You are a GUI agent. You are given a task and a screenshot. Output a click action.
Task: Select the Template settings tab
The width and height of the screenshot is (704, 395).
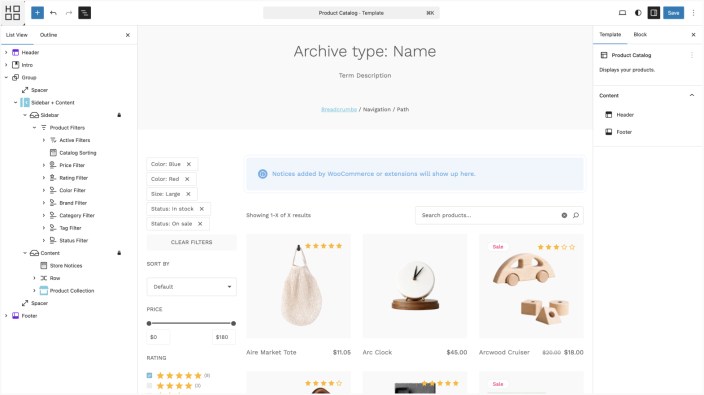point(610,35)
